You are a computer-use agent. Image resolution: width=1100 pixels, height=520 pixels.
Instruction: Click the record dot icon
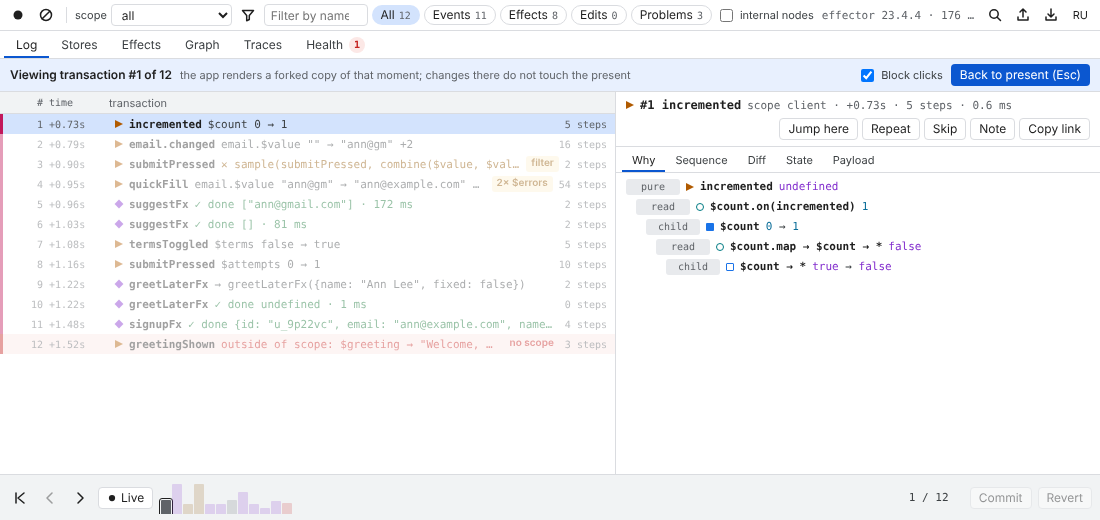point(18,15)
